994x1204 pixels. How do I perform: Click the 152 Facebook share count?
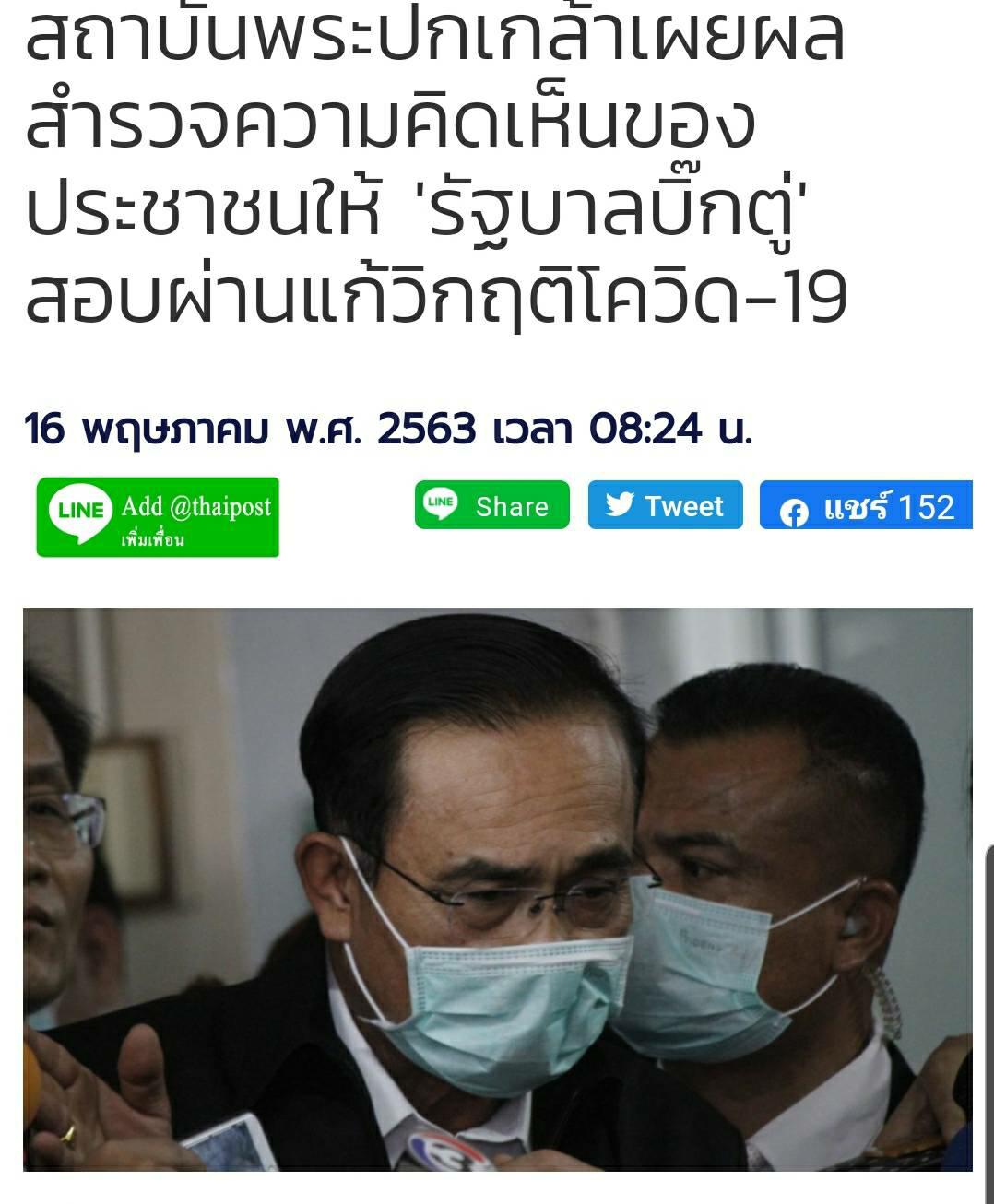click(926, 507)
